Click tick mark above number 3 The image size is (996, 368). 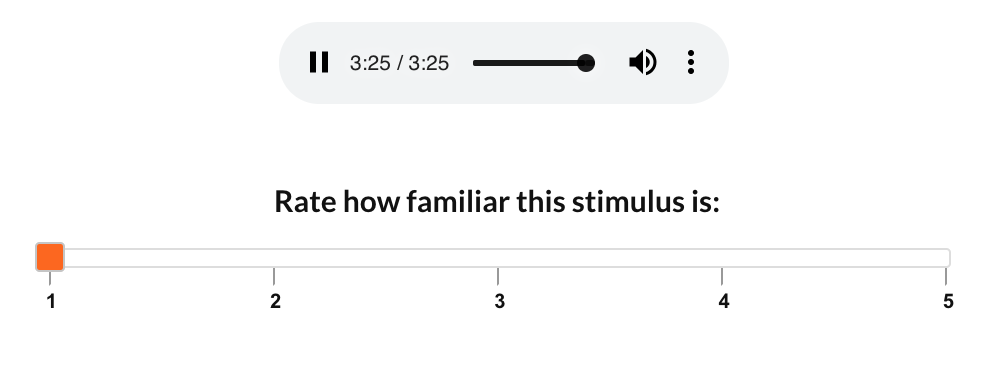(498, 276)
